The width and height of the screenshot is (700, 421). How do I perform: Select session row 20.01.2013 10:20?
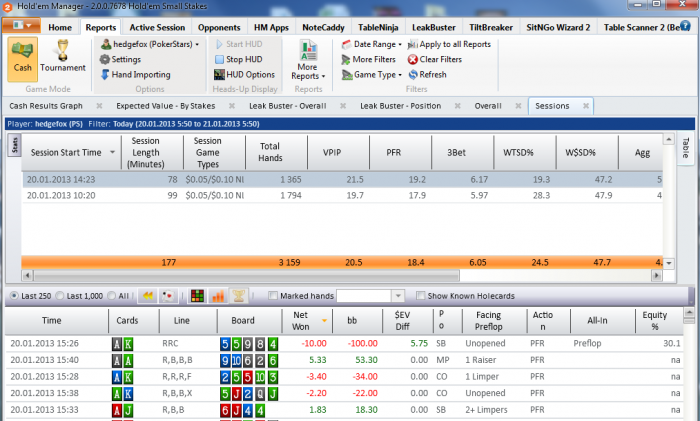click(x=342, y=195)
